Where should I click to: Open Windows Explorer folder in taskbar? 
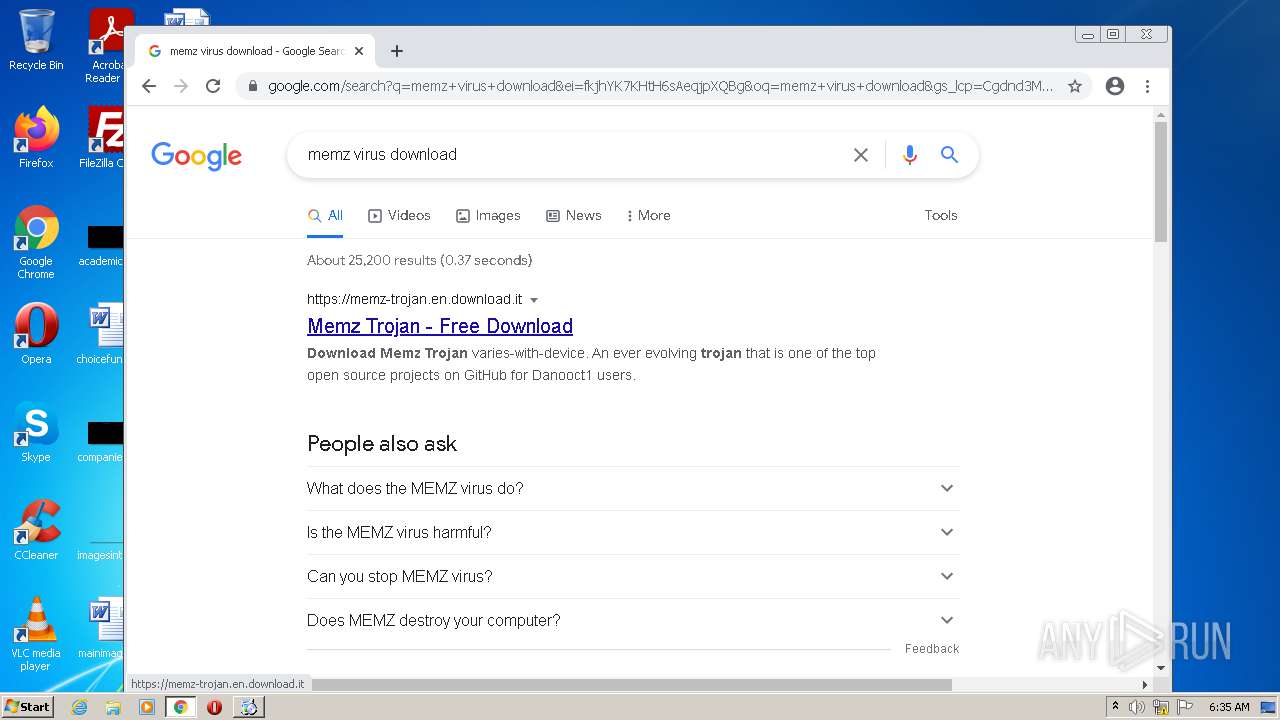[x=113, y=707]
